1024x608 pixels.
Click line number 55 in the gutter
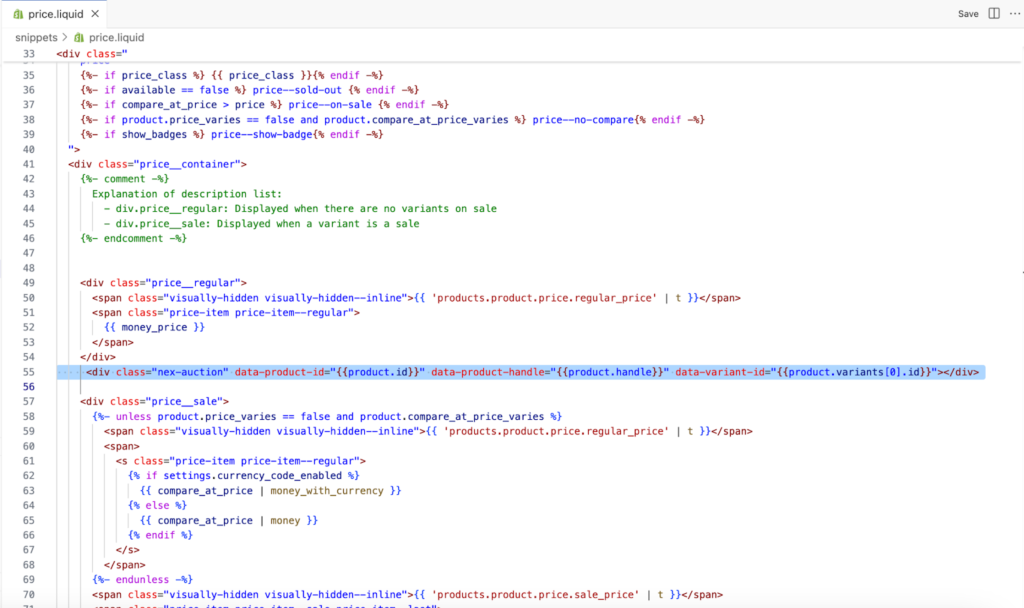tap(28, 372)
